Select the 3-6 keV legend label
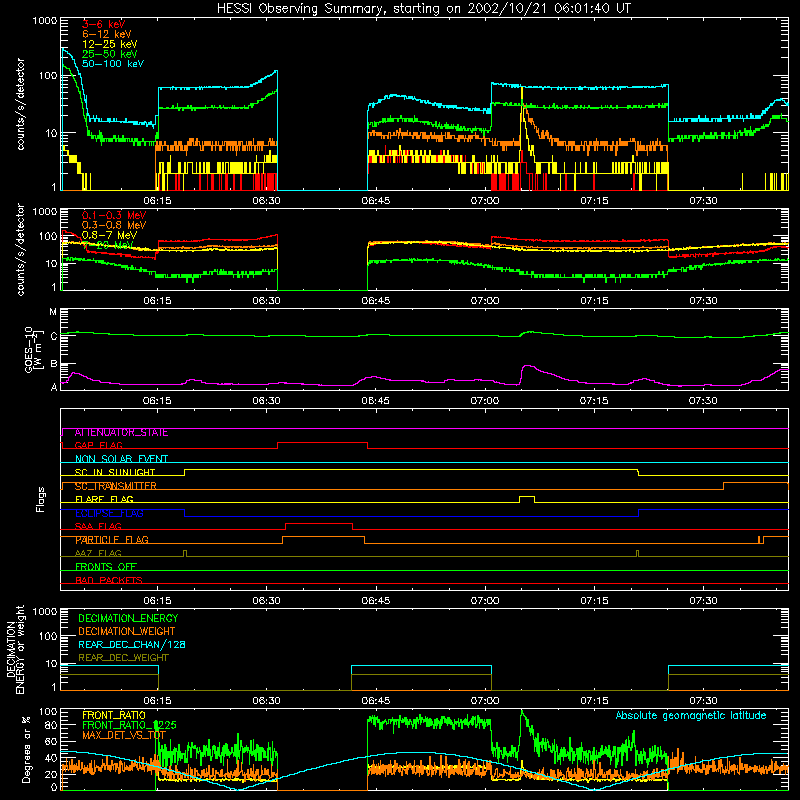The height and width of the screenshot is (800, 800). pyautogui.click(x=103, y=24)
